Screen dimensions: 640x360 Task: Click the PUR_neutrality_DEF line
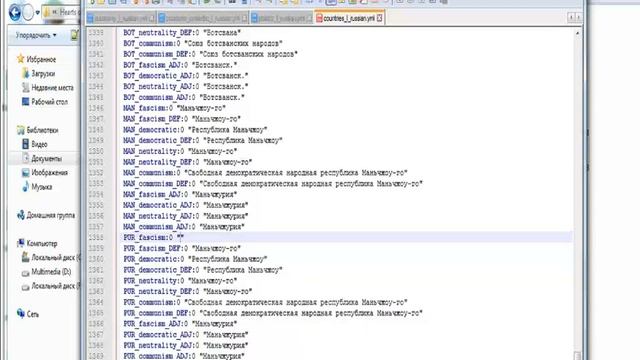click(x=188, y=291)
